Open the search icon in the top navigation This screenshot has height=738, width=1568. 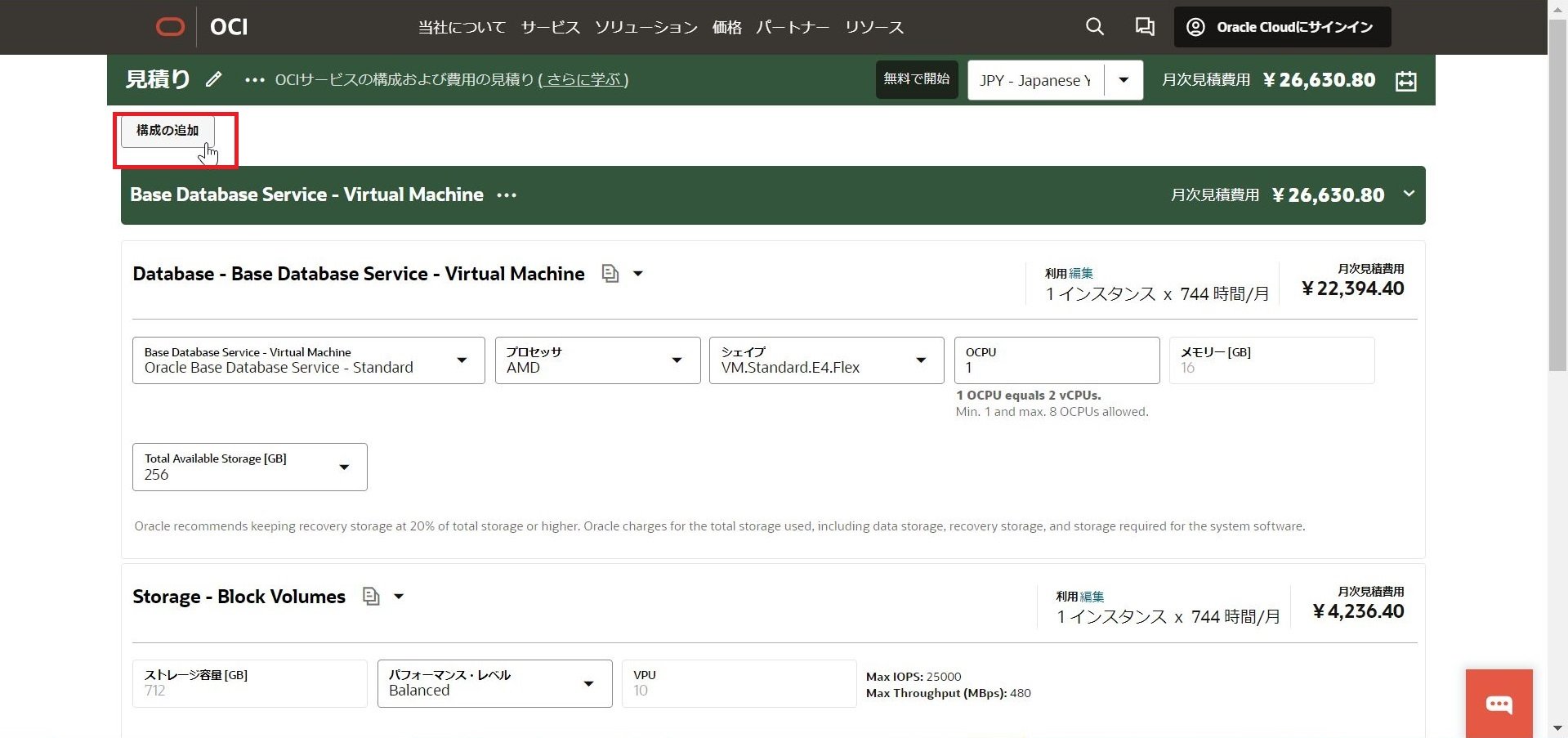pyautogui.click(x=1094, y=26)
